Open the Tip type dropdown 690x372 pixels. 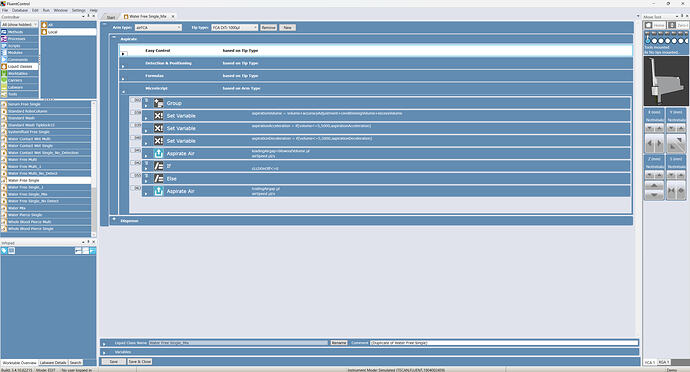point(235,27)
